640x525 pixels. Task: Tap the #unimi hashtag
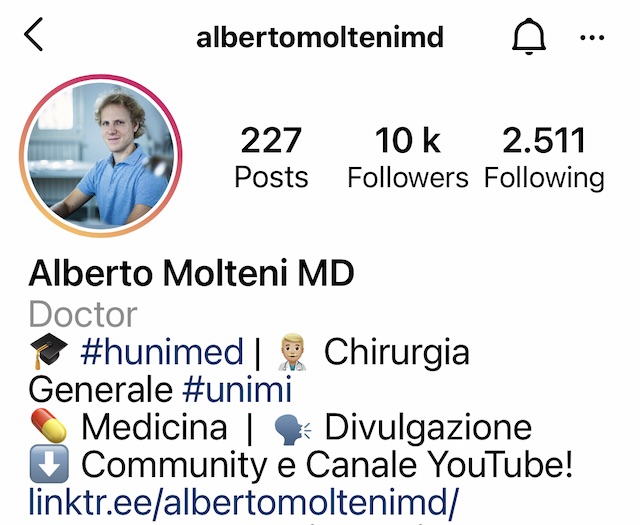[x=237, y=389]
